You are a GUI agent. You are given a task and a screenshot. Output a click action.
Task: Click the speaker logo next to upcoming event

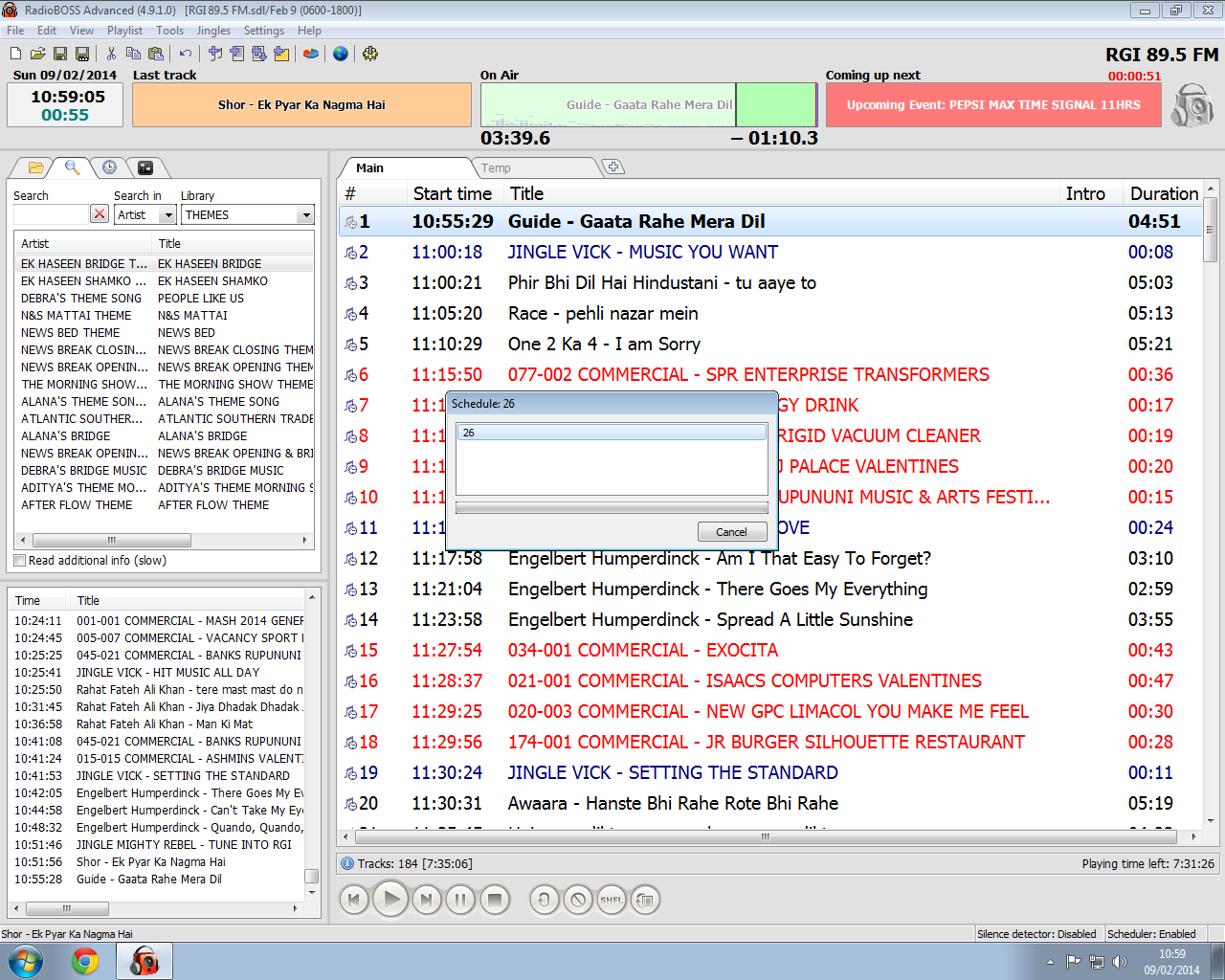1192,105
